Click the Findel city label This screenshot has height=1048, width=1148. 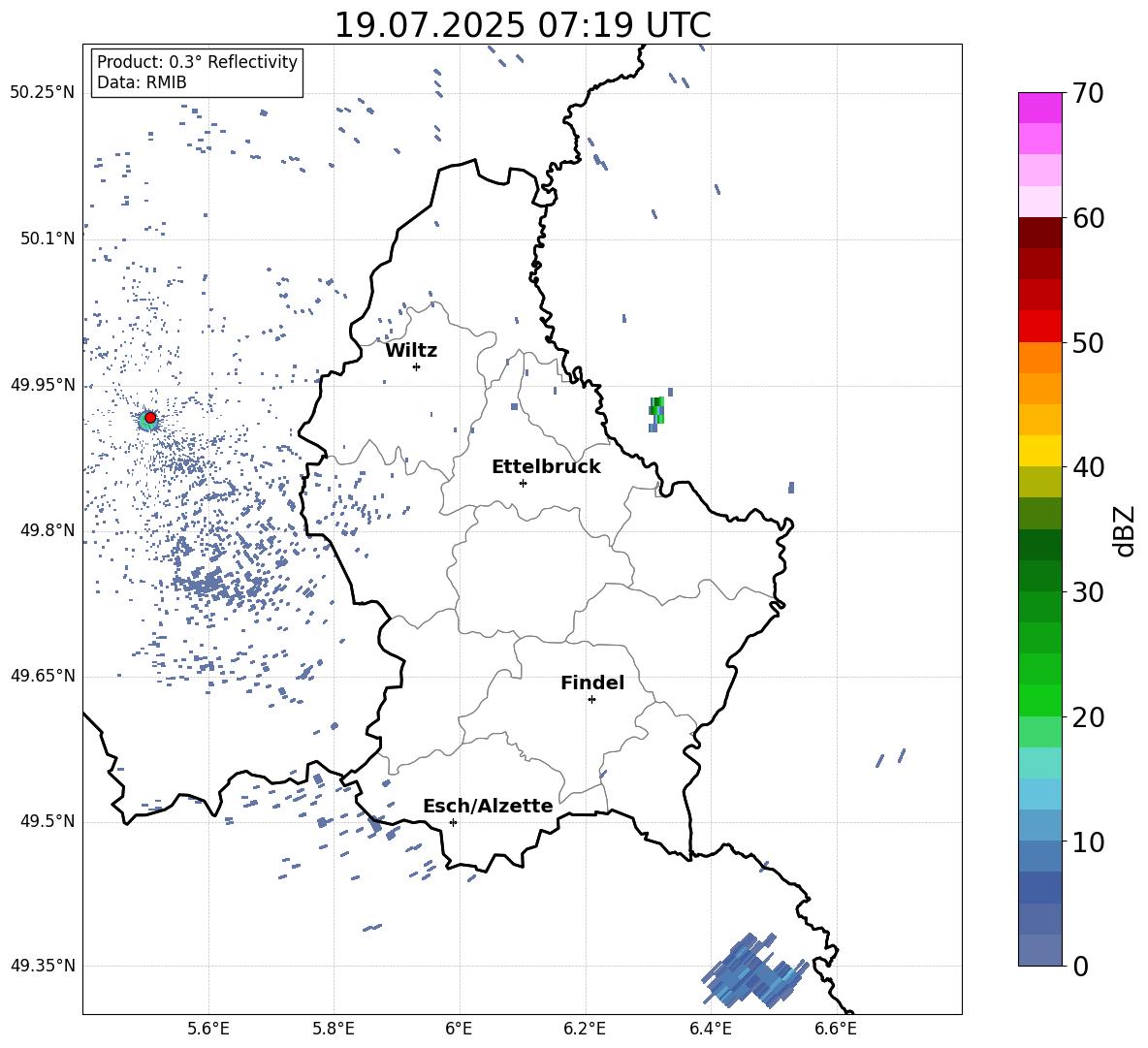tap(592, 683)
